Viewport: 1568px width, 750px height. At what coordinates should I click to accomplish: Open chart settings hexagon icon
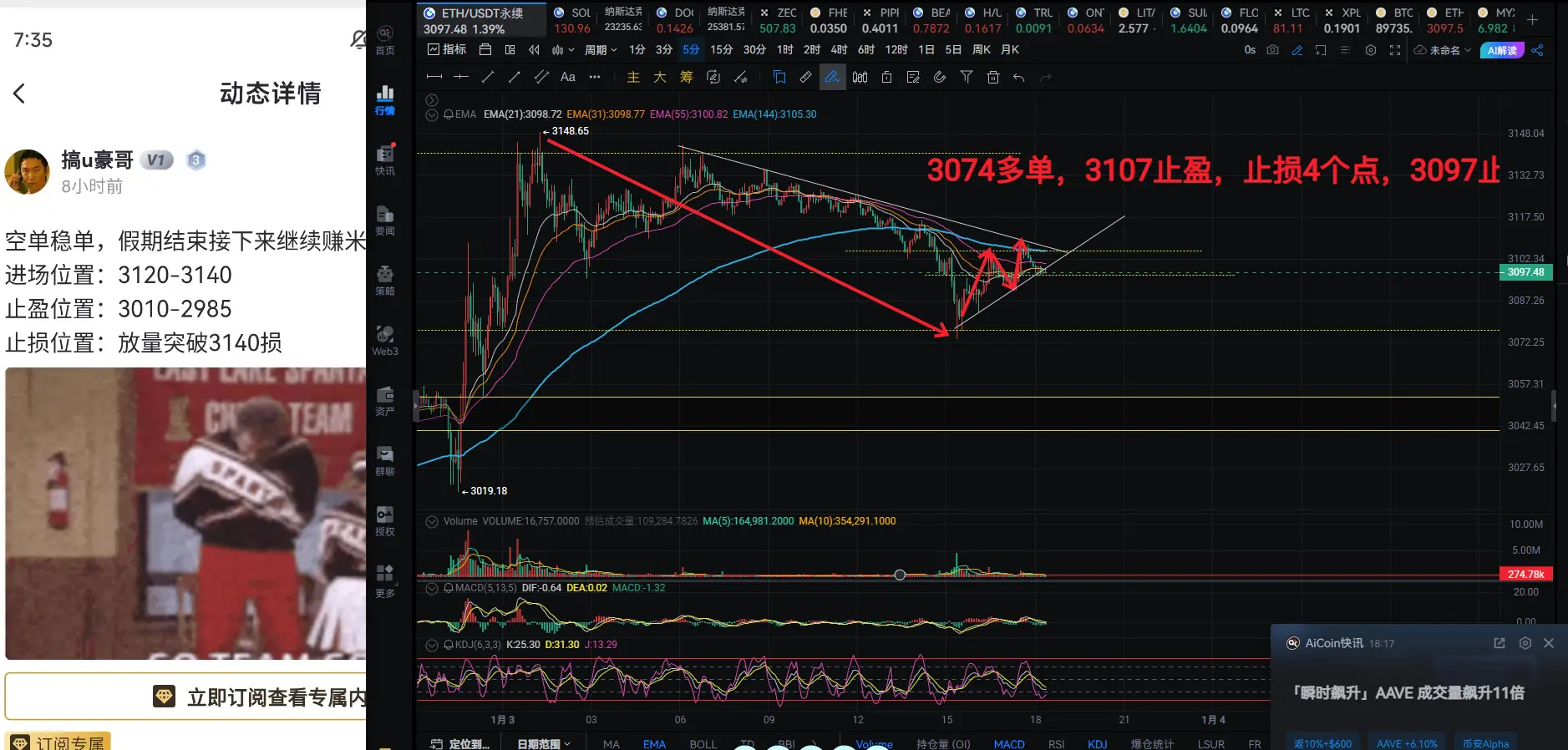point(1371,50)
